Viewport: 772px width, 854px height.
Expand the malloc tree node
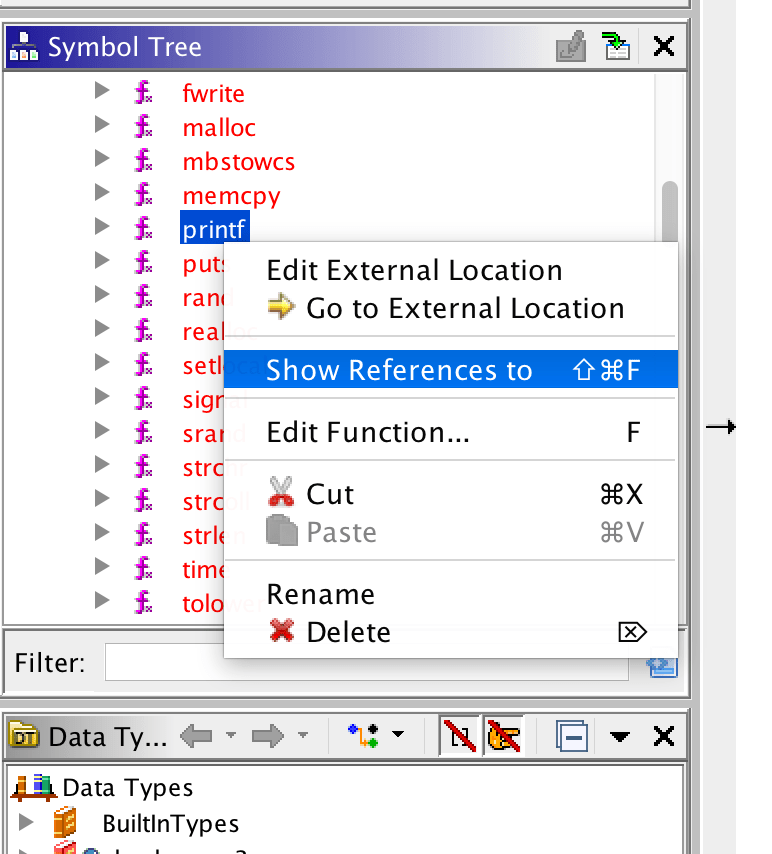coord(101,126)
